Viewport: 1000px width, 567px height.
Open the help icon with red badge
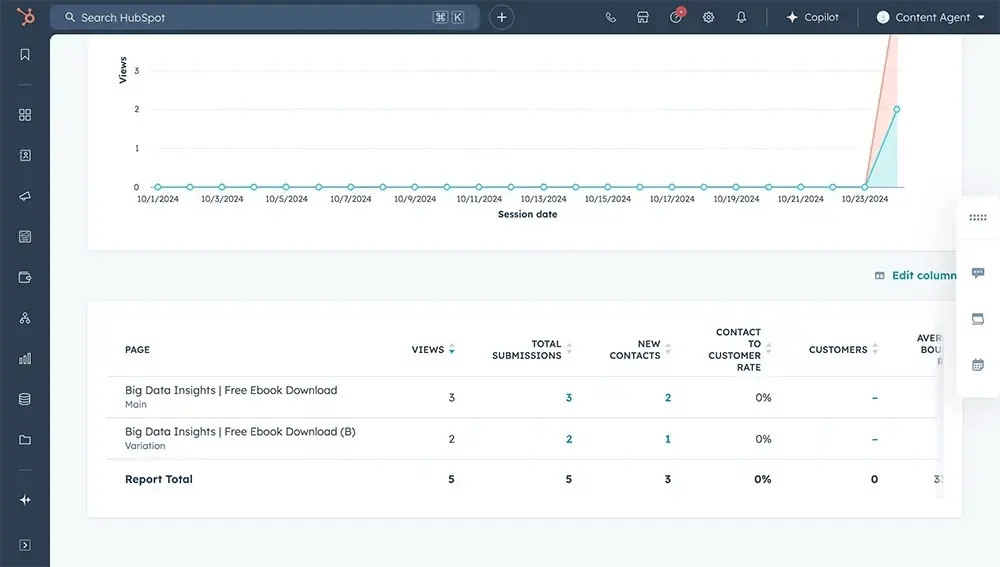(677, 17)
